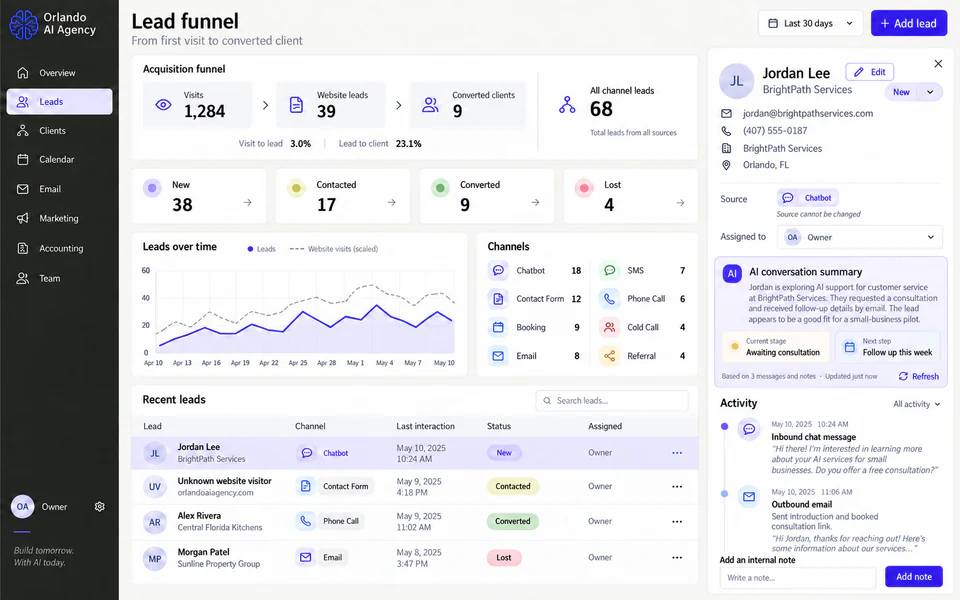Open the Converted leads arrow
The height and width of the screenshot is (600, 960).
coord(535,203)
